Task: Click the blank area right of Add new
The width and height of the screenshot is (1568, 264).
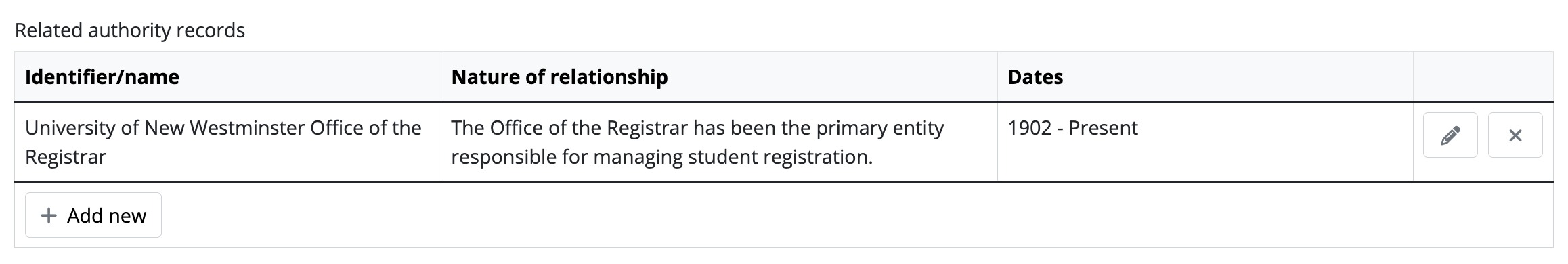Action: pos(857,215)
